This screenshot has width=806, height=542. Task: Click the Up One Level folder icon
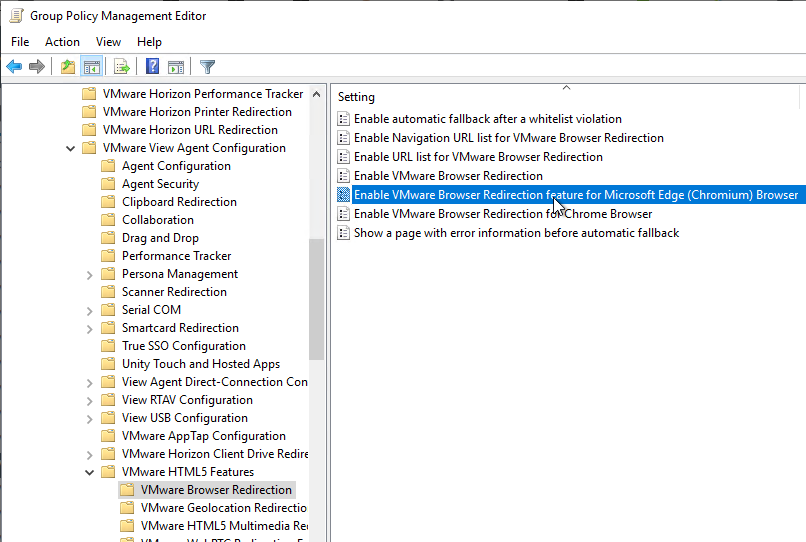[x=68, y=66]
